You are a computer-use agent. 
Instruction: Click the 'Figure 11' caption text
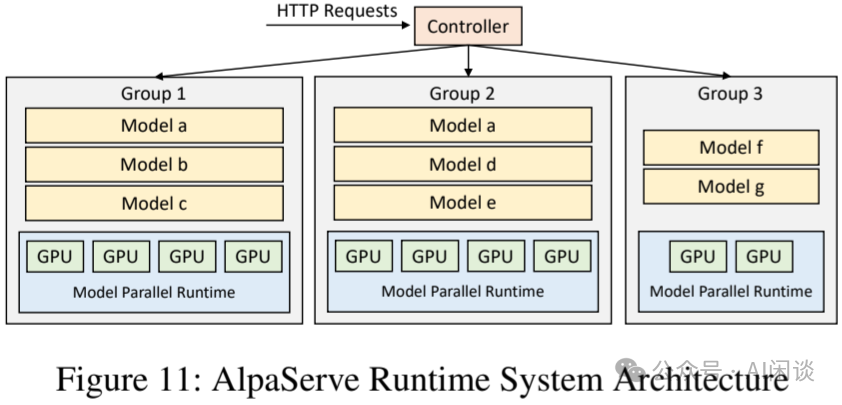[423, 380]
